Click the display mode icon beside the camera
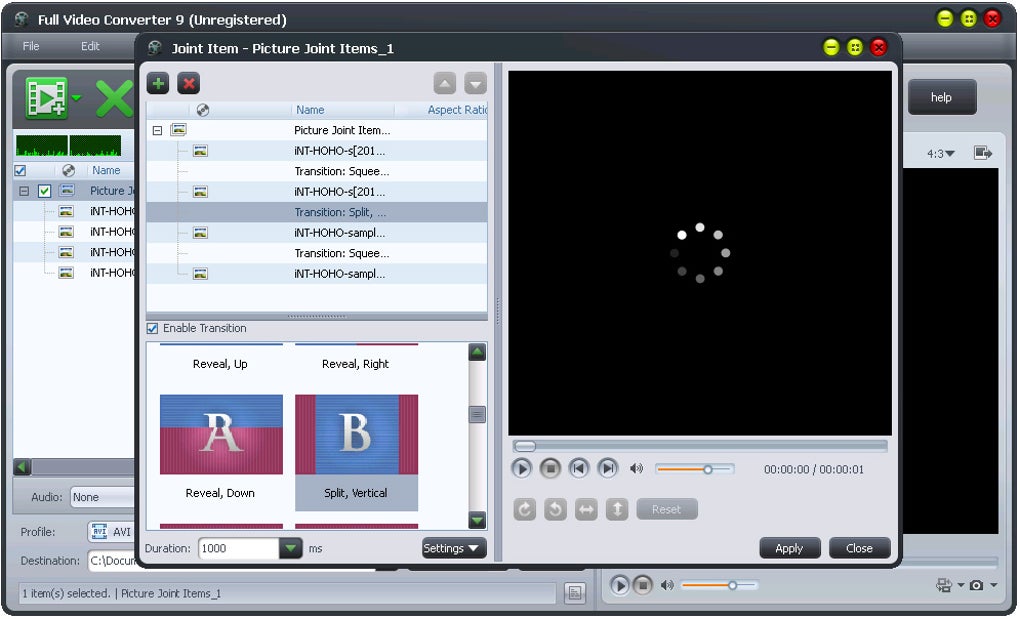 [x=943, y=585]
